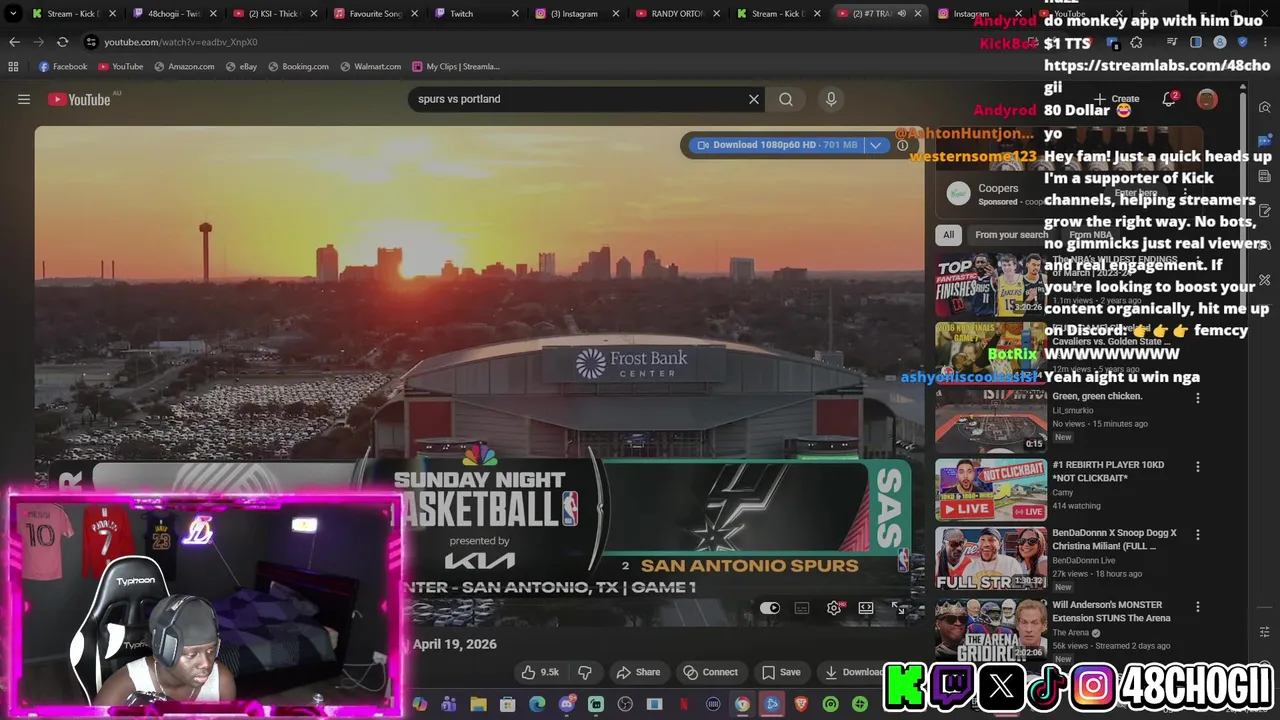Click the Connect button
The image size is (1280, 720).
[x=710, y=672]
